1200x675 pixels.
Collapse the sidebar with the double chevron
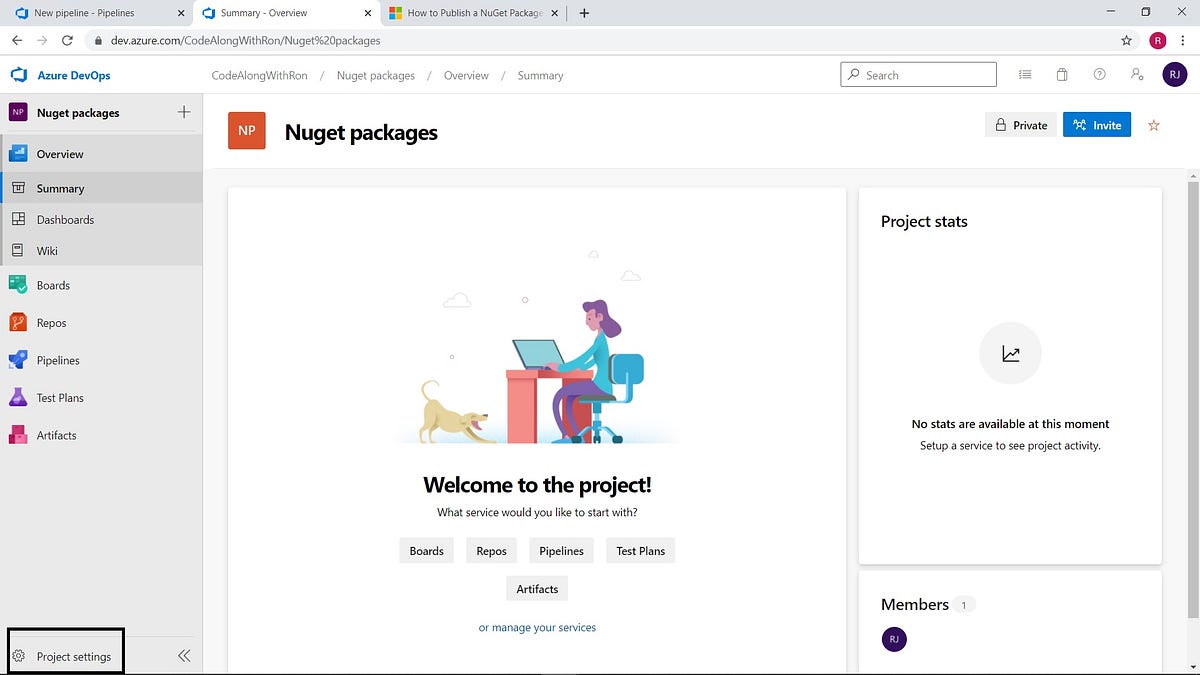184,656
